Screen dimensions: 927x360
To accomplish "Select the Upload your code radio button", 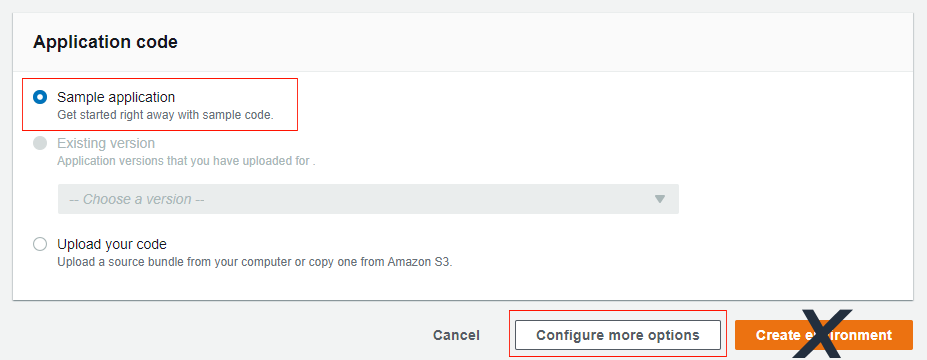I will (x=40, y=244).
